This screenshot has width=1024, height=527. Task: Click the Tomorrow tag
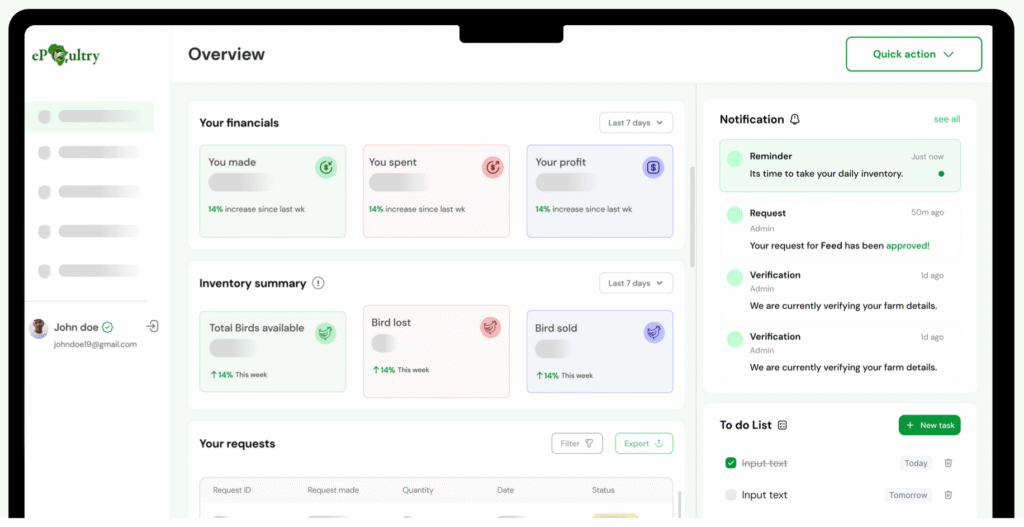(x=908, y=495)
